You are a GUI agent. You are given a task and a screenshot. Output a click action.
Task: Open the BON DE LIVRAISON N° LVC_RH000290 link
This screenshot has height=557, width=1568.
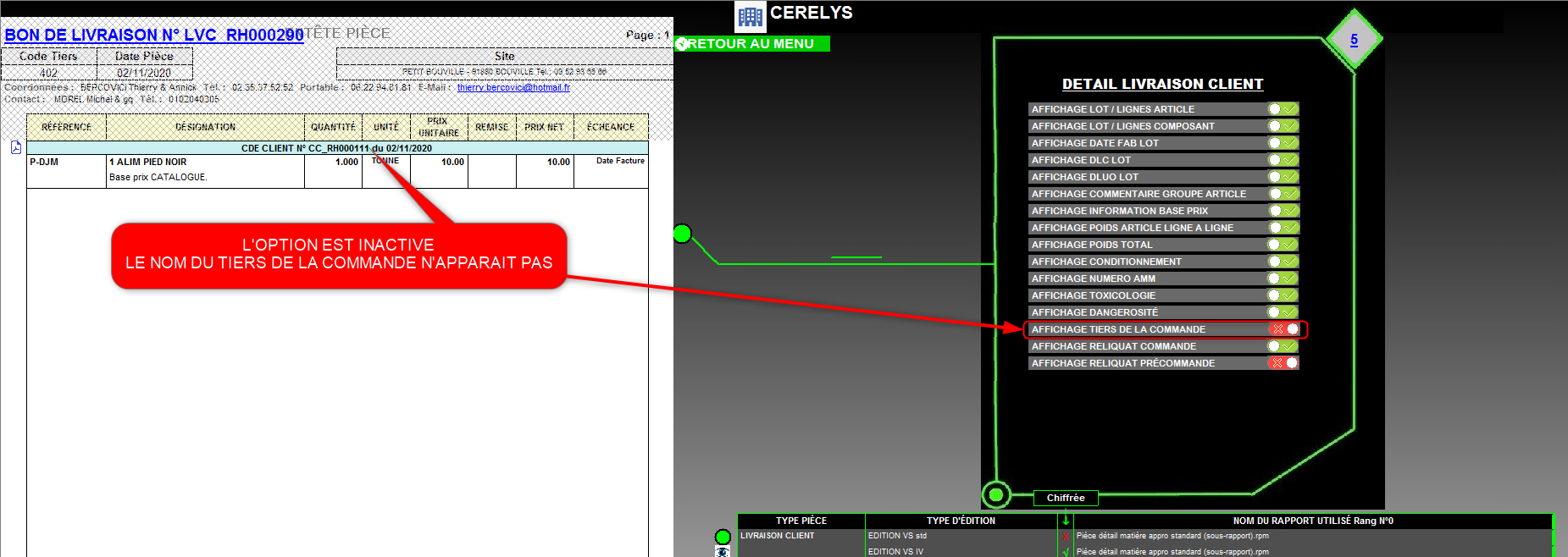pyautogui.click(x=154, y=35)
